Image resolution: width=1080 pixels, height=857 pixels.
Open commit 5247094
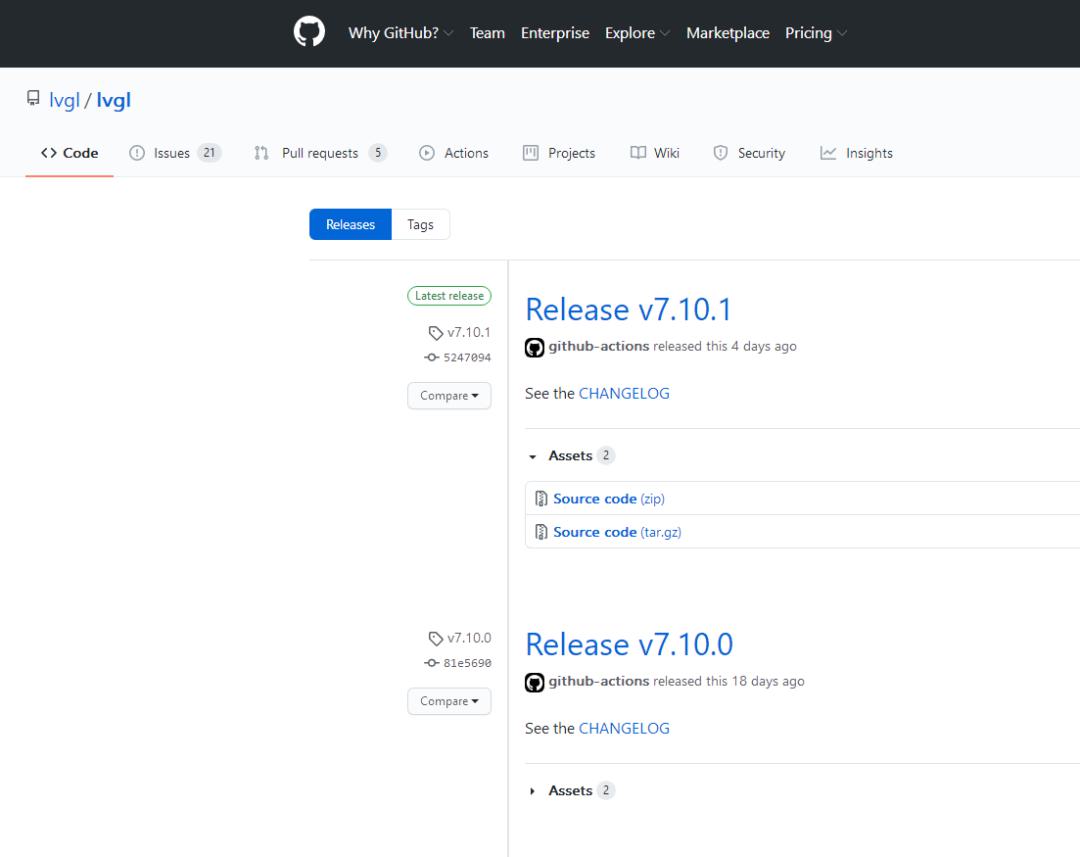[467, 358]
